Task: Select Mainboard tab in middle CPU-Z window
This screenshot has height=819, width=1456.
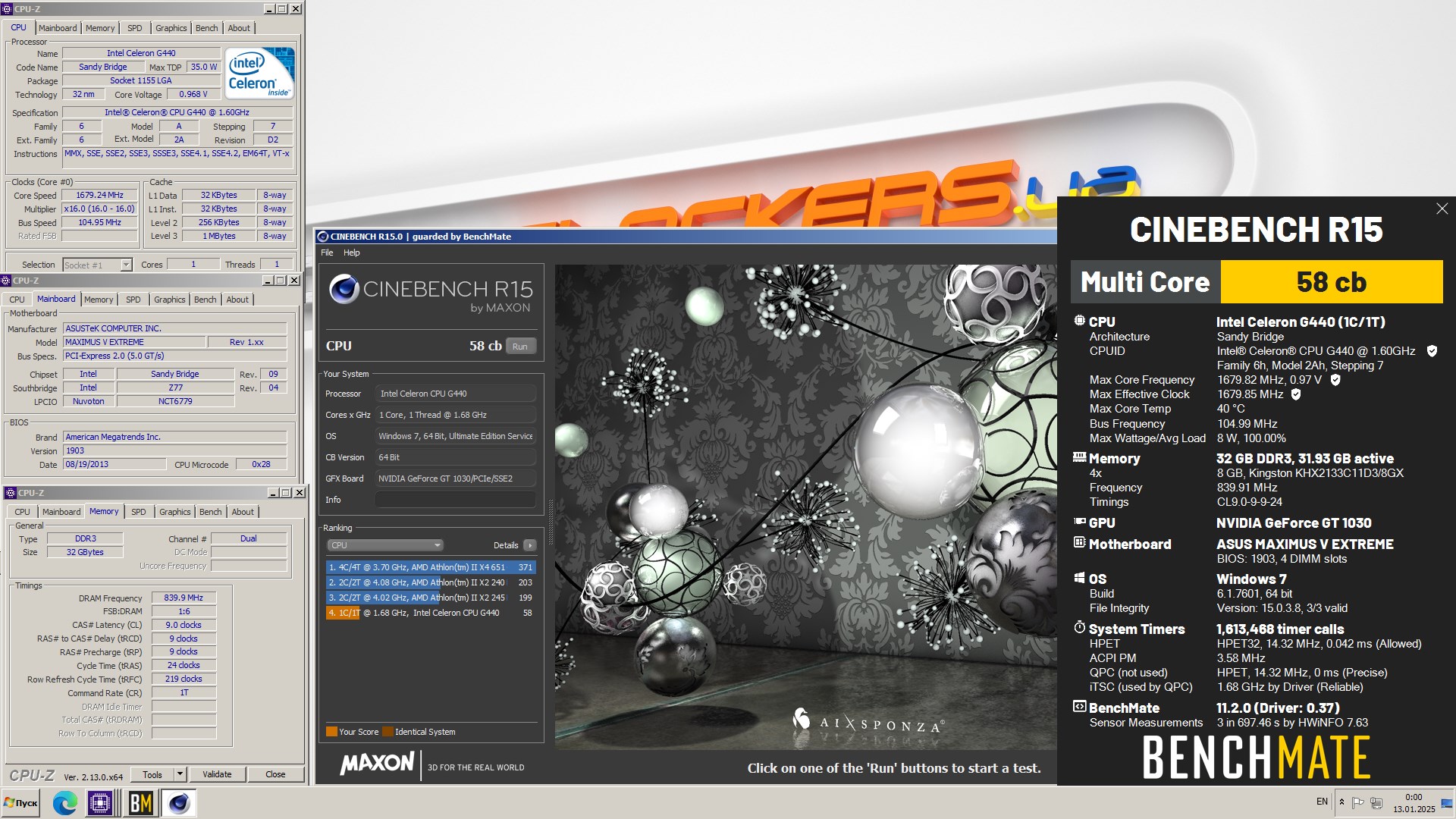Action: 56,299
